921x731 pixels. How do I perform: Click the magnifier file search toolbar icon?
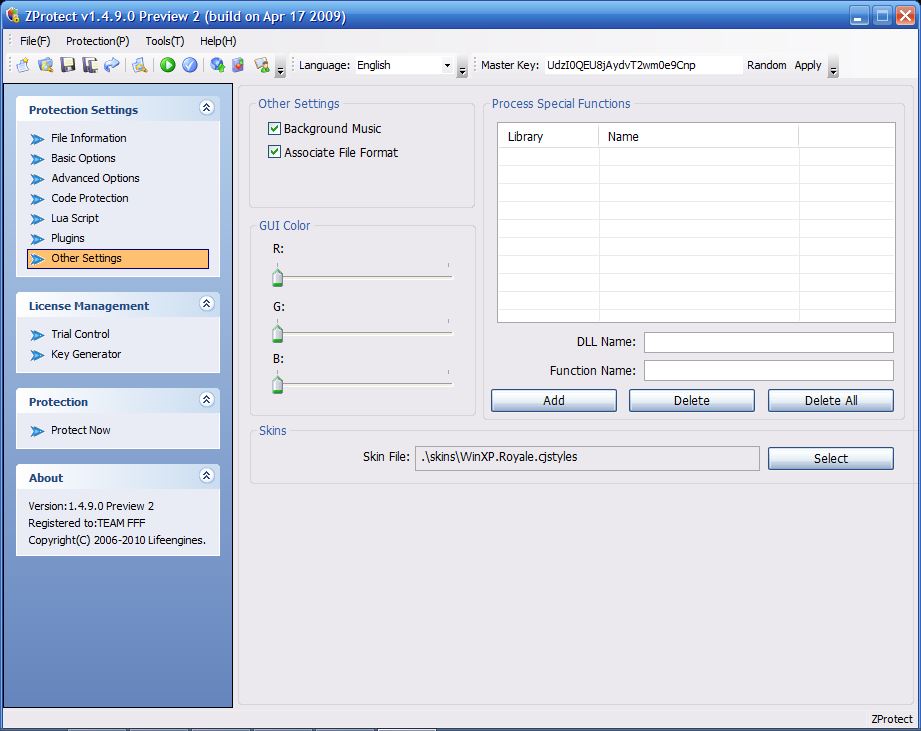pyautogui.click(x=139, y=65)
